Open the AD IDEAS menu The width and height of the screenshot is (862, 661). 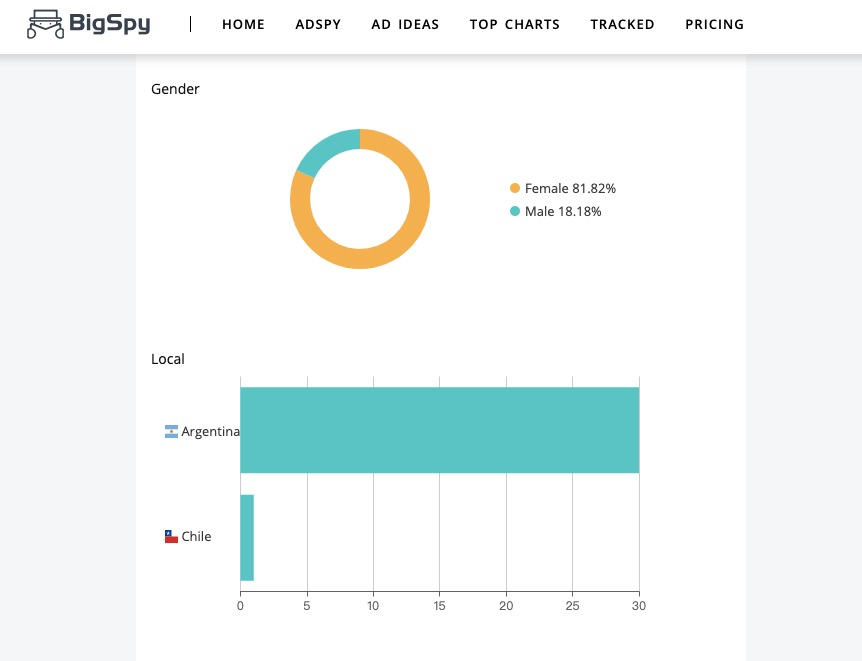point(405,25)
